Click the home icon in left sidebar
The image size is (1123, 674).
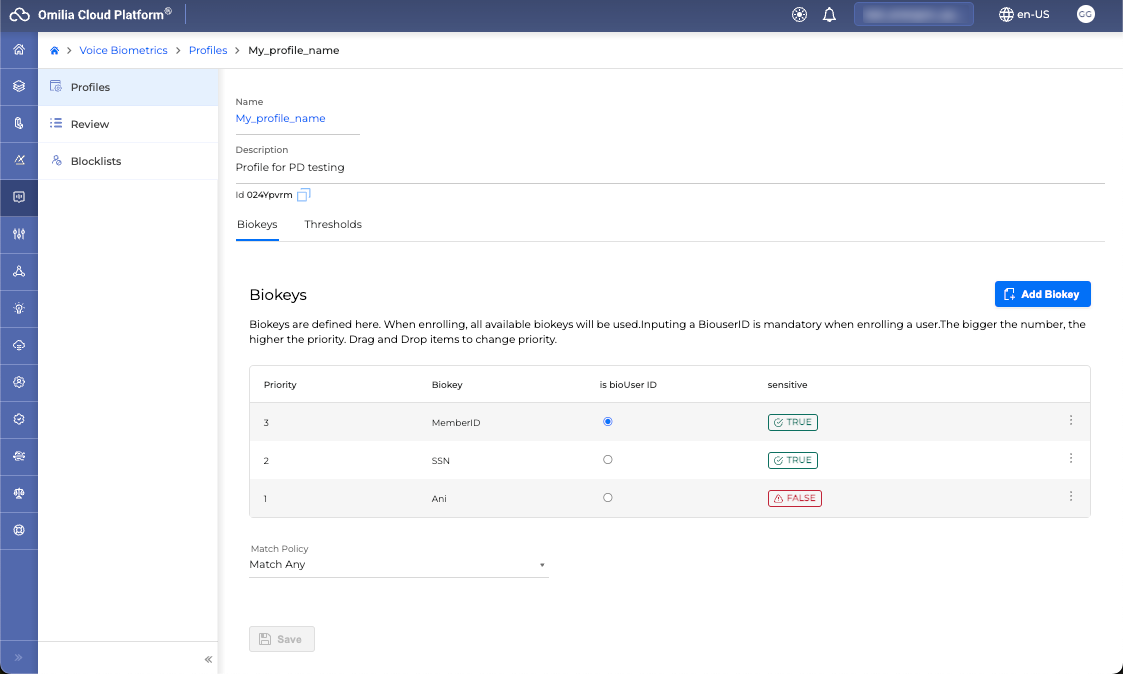(19, 50)
